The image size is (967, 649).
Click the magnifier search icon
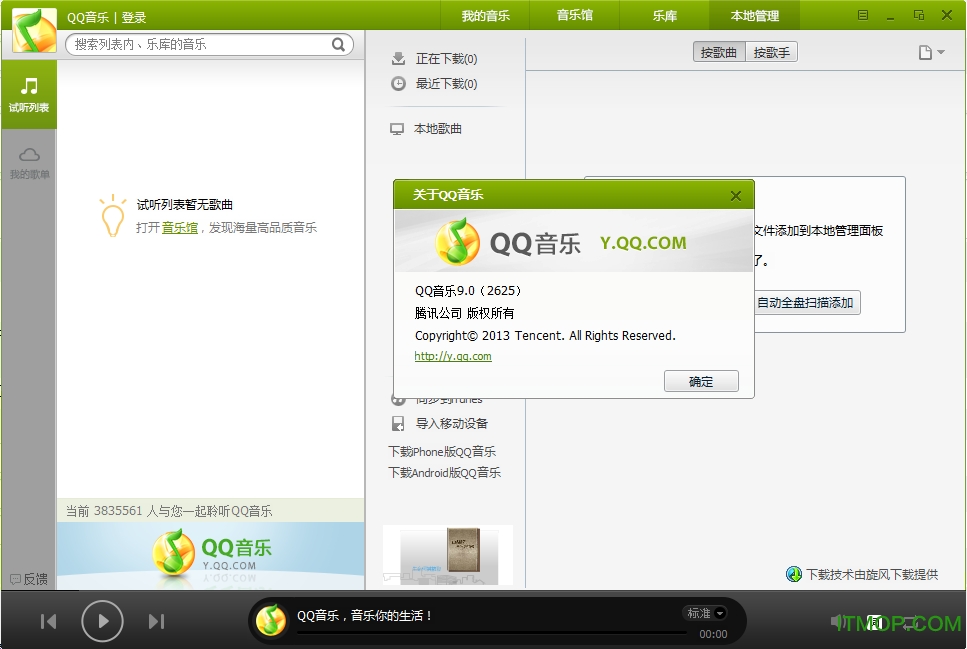tap(338, 44)
